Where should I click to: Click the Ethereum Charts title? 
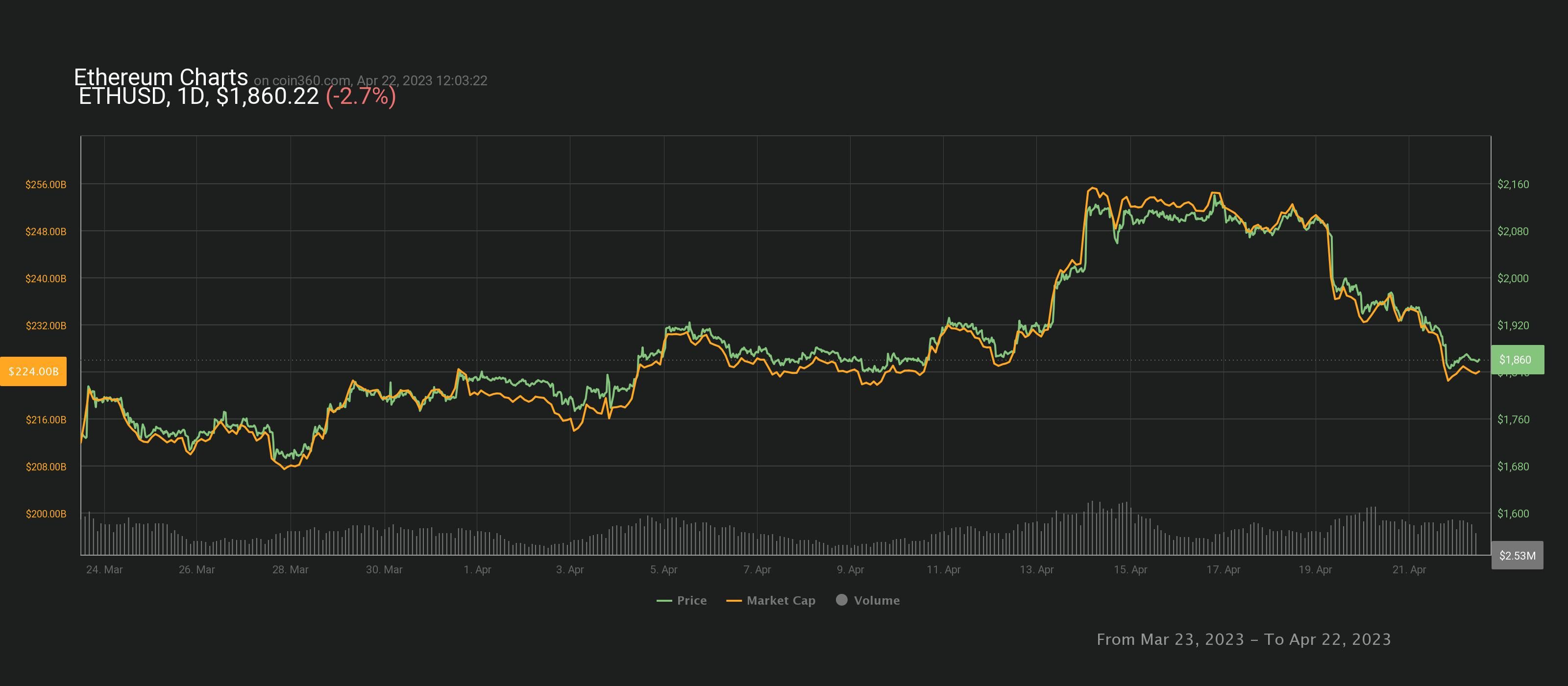[161, 77]
